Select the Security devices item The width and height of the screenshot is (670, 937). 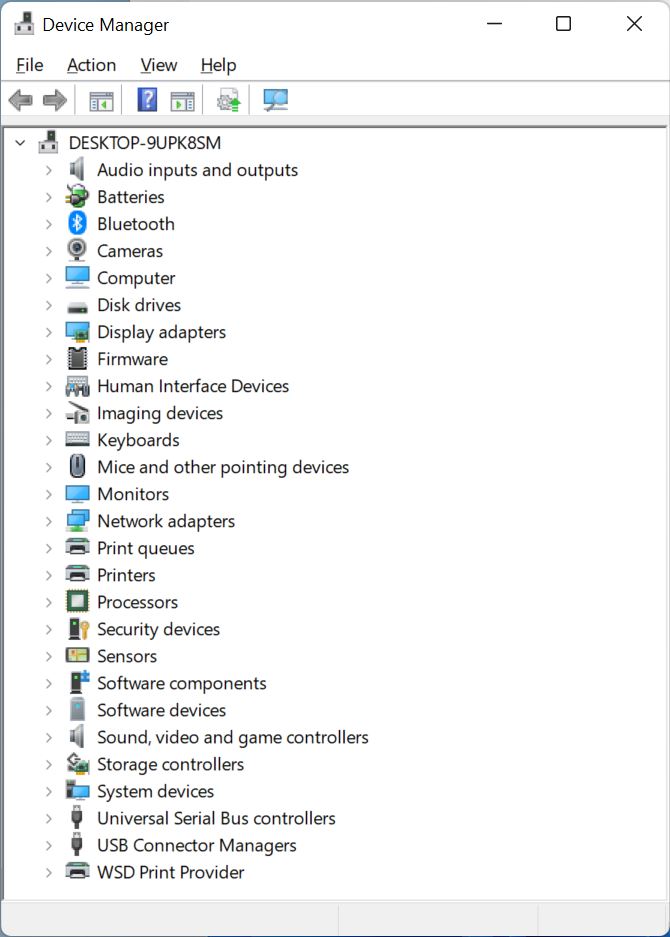[158, 629]
